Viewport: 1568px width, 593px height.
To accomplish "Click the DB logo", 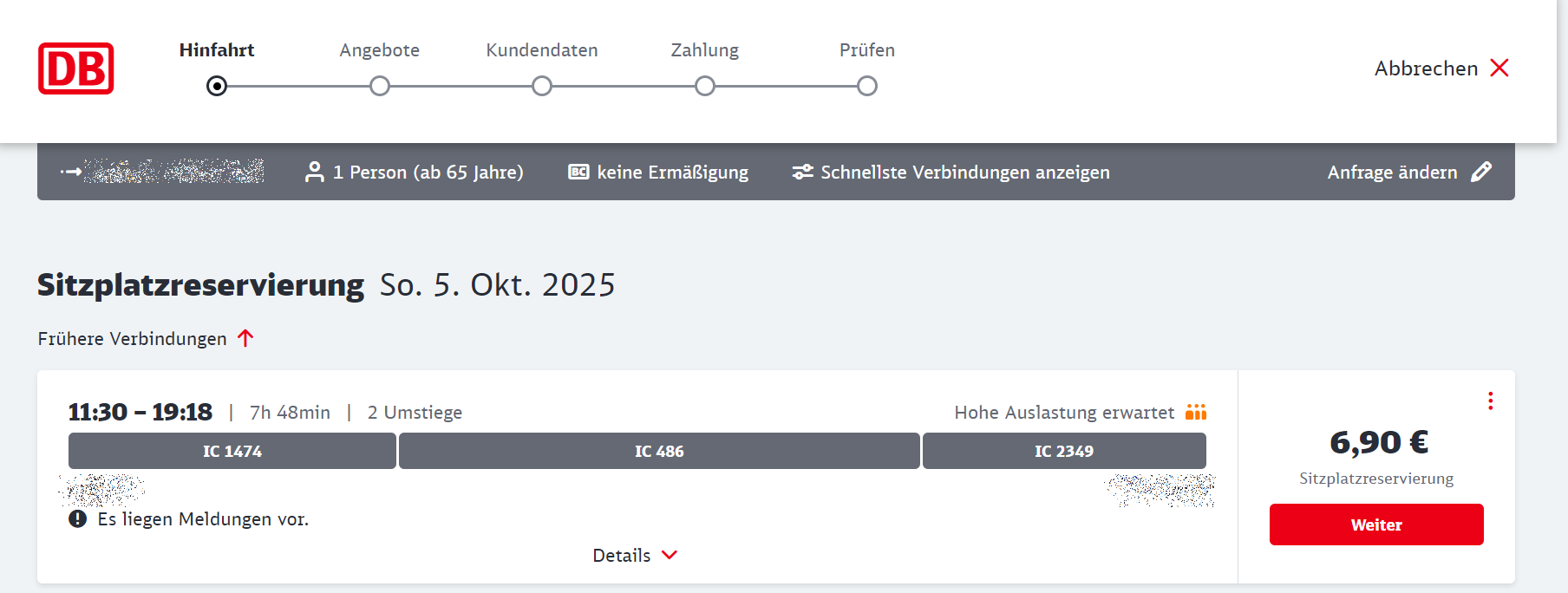I will pyautogui.click(x=76, y=68).
